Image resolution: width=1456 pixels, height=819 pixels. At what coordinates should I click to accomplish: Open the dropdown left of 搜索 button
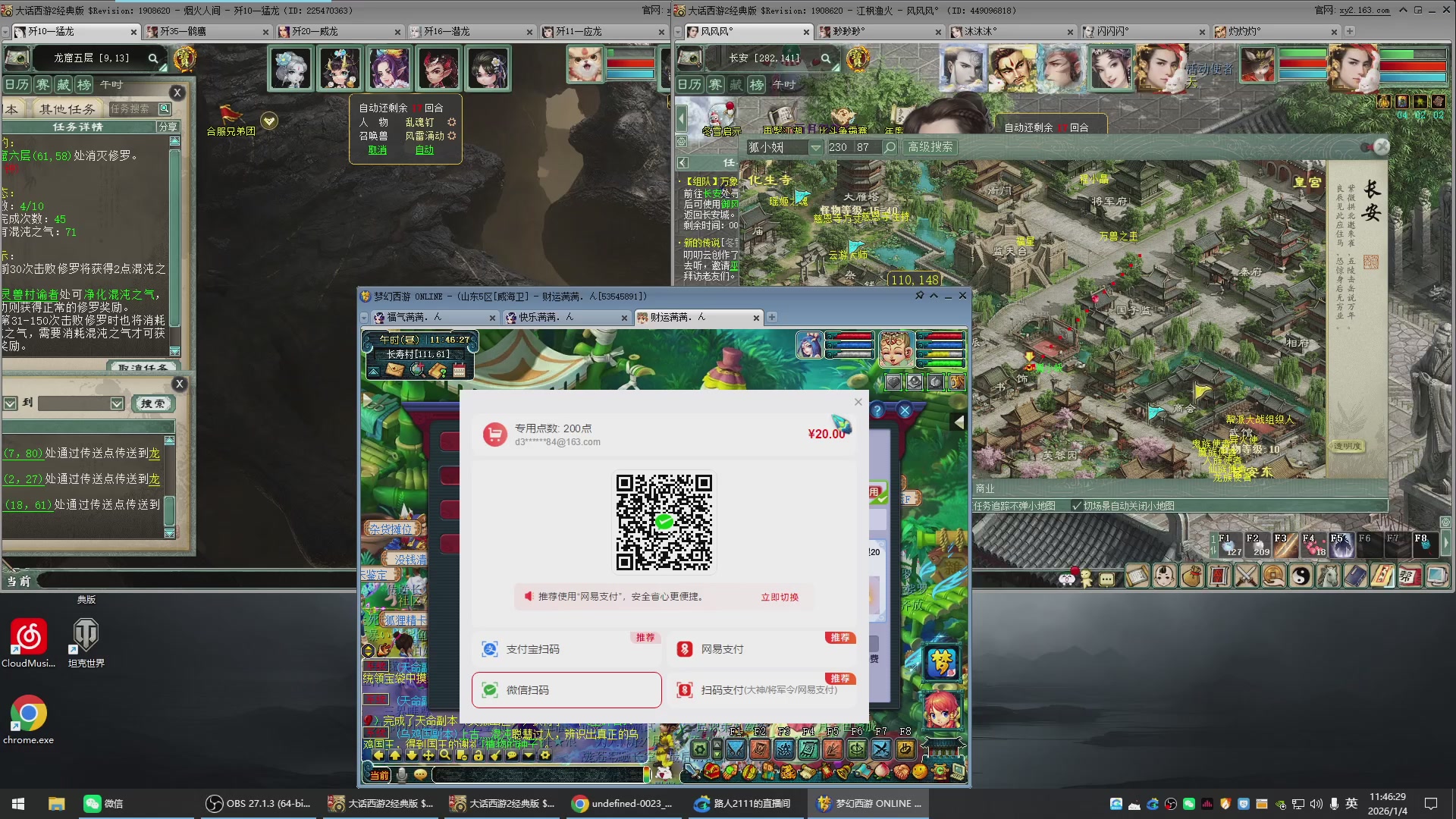(117, 403)
